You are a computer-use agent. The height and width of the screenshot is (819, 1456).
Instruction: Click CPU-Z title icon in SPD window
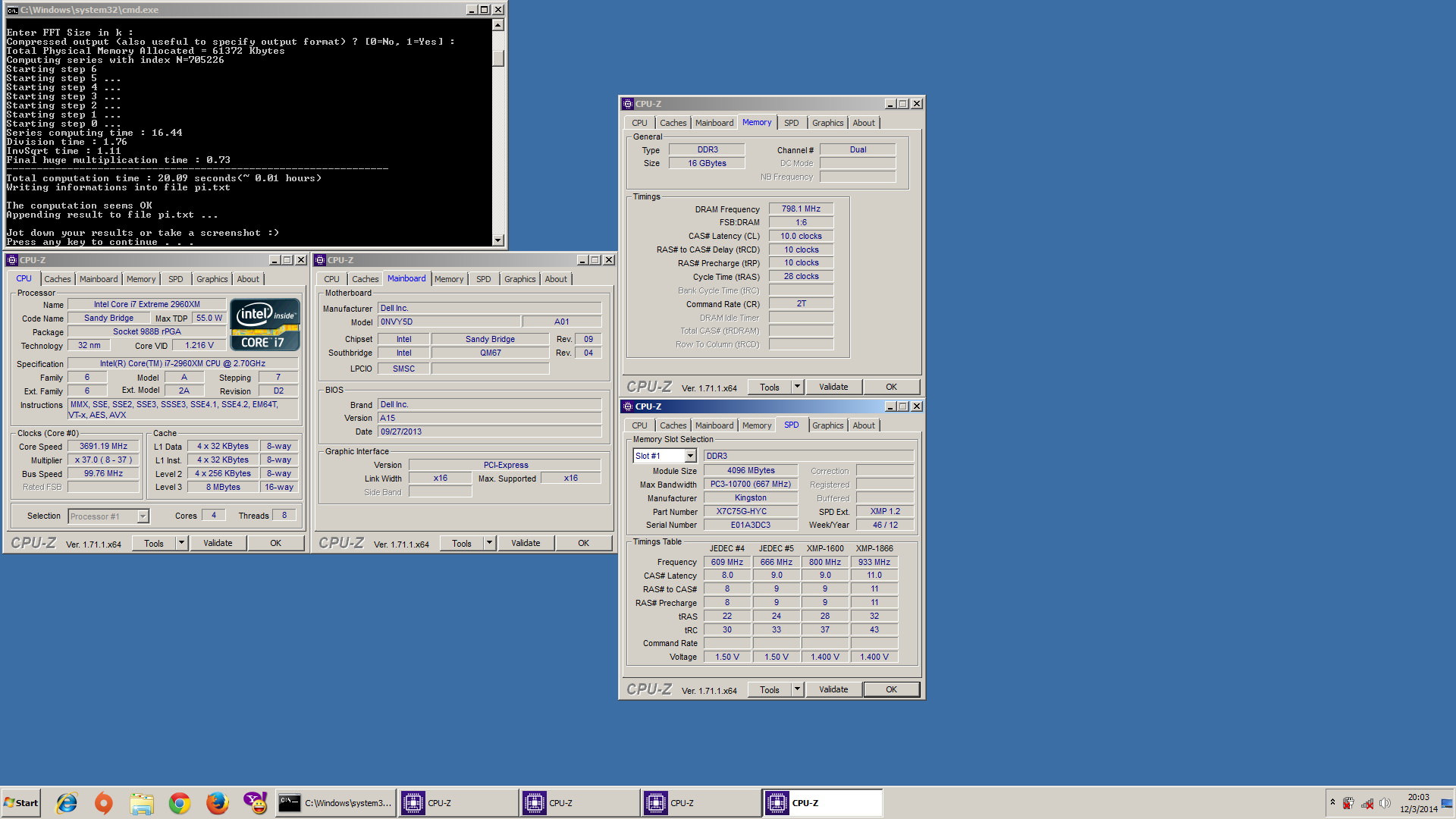(x=628, y=406)
